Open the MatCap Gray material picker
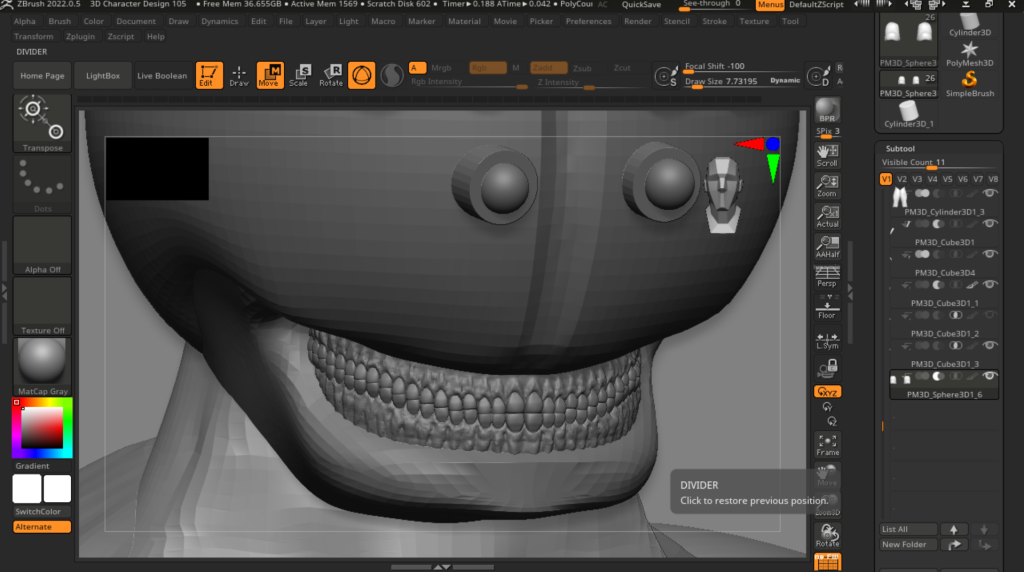1024x572 pixels. tap(42, 366)
